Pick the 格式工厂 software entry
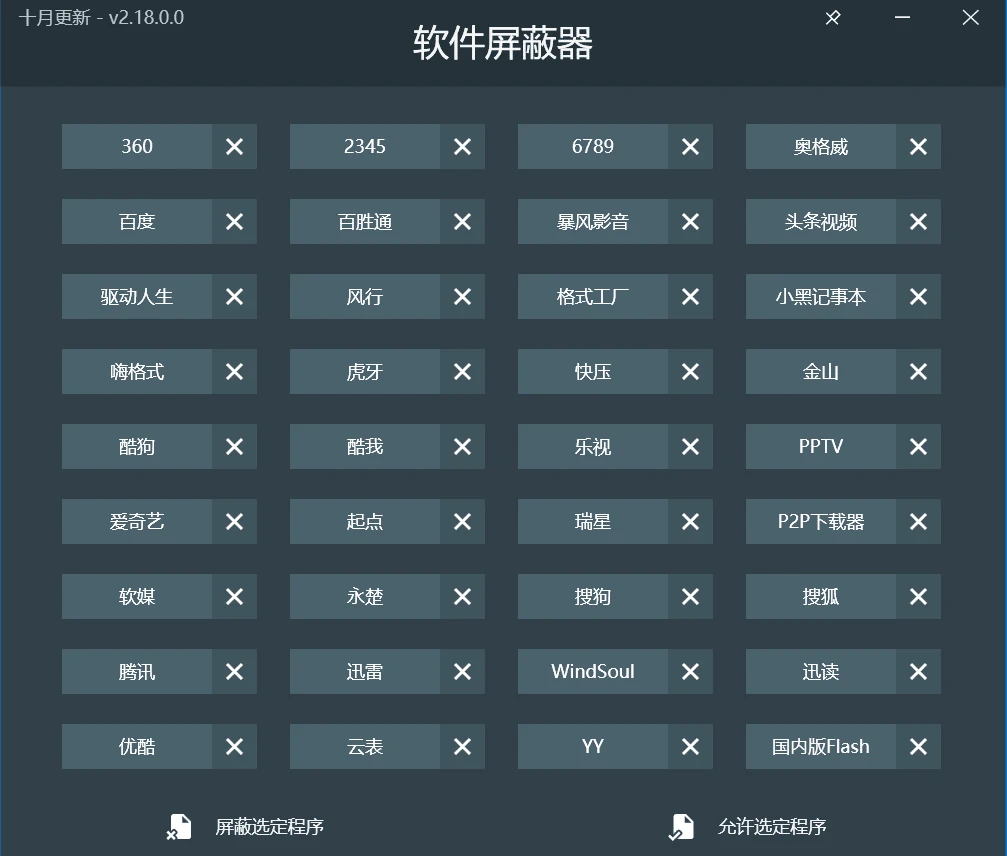The image size is (1007, 856). (593, 297)
